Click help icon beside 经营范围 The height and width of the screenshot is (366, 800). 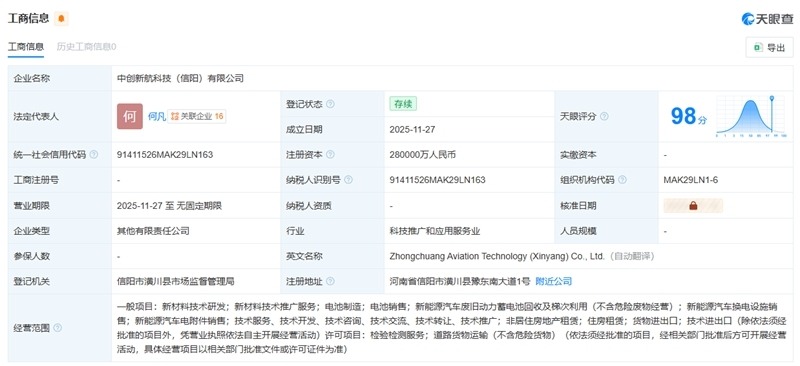click(58, 328)
